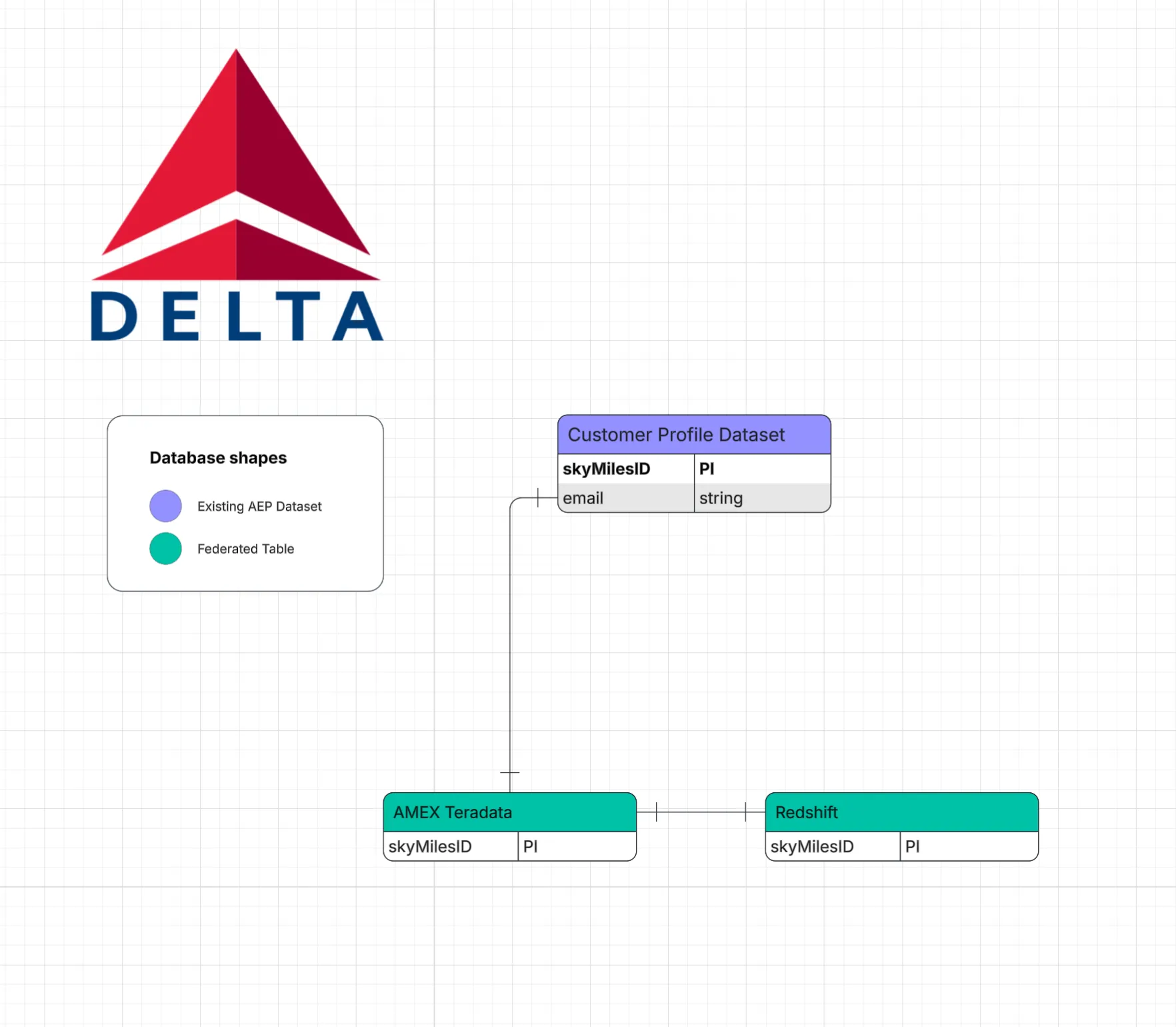This screenshot has width=1176, height=1027.
Task: Select the purple Existing AEP Dataset circle
Action: click(x=165, y=506)
